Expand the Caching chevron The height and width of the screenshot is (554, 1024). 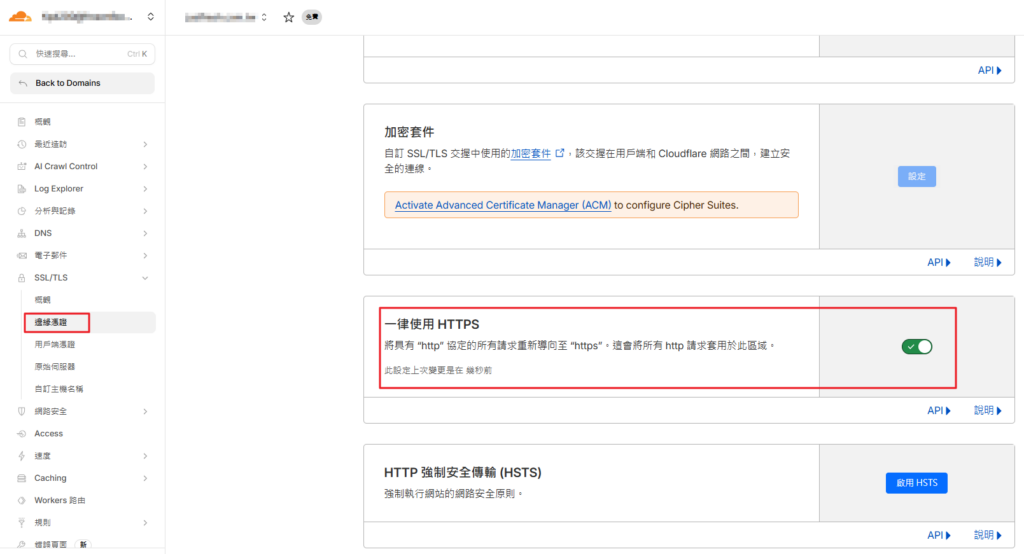pyautogui.click(x=145, y=478)
